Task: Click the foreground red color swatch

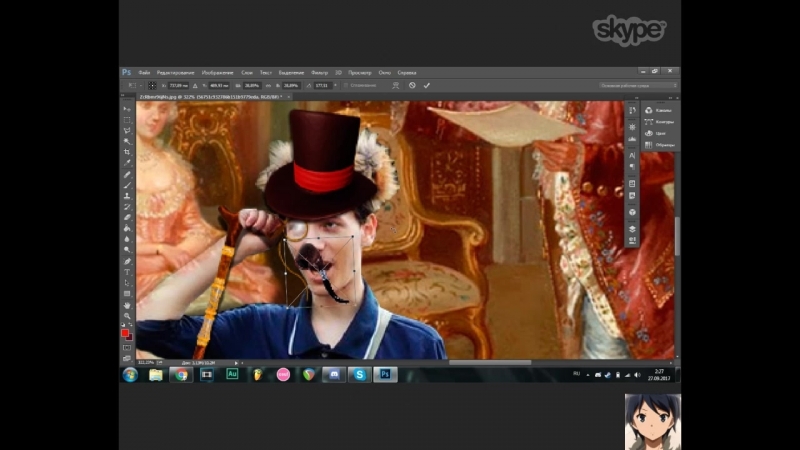Action: [126, 332]
